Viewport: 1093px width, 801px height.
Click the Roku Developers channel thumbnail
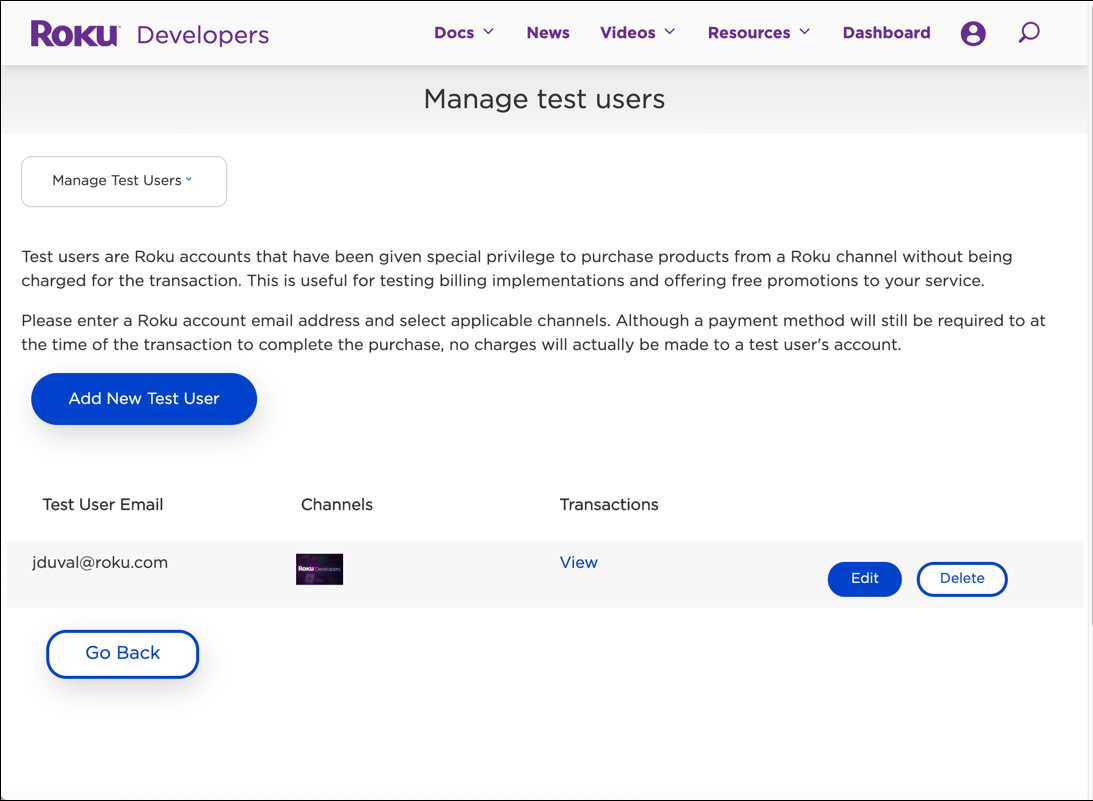319,569
